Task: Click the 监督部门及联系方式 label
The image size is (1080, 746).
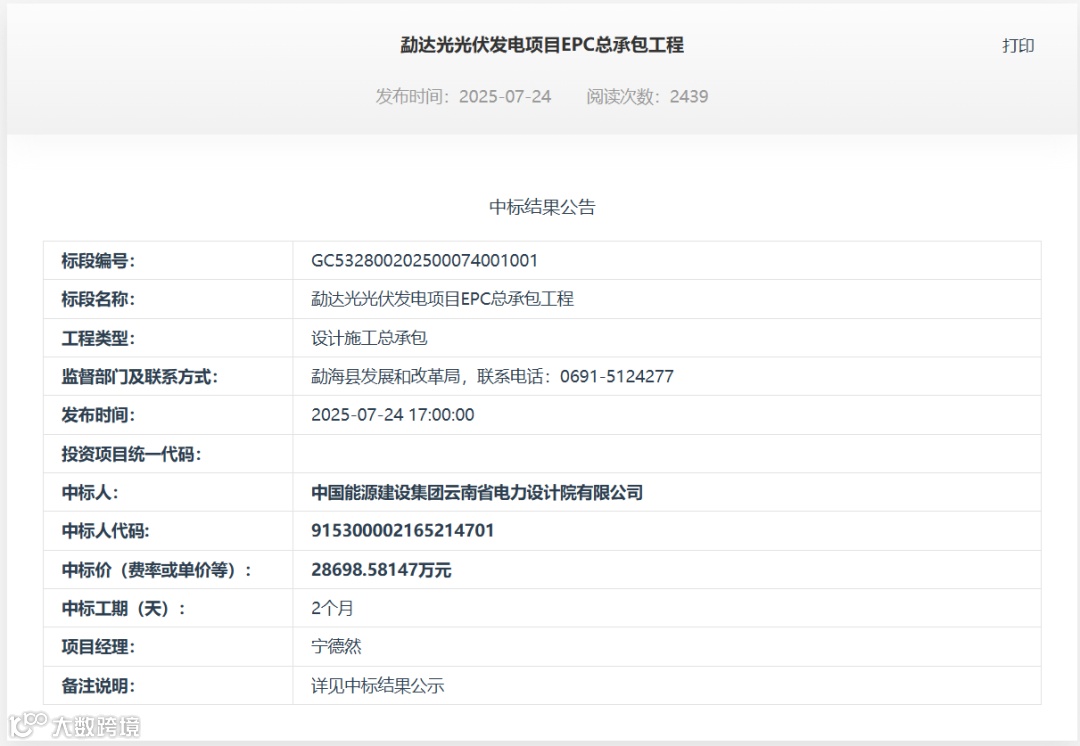Action: (140, 377)
